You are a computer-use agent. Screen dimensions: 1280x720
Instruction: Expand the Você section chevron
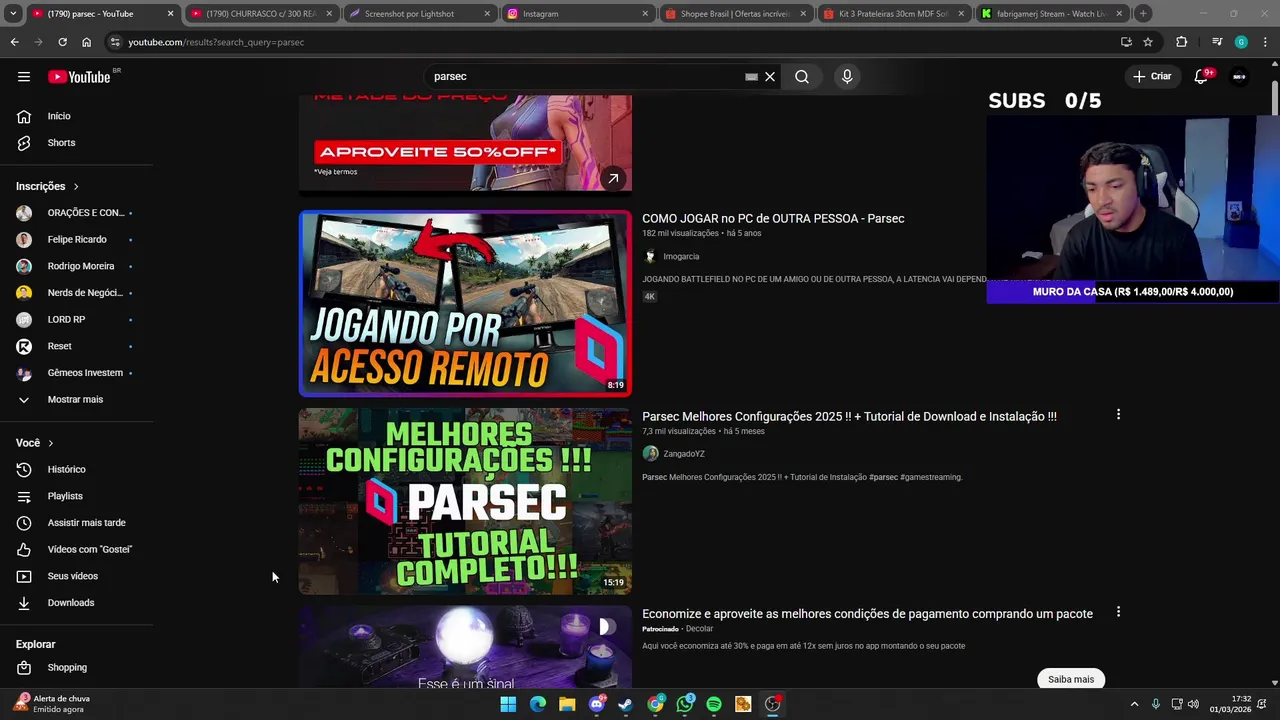51,443
